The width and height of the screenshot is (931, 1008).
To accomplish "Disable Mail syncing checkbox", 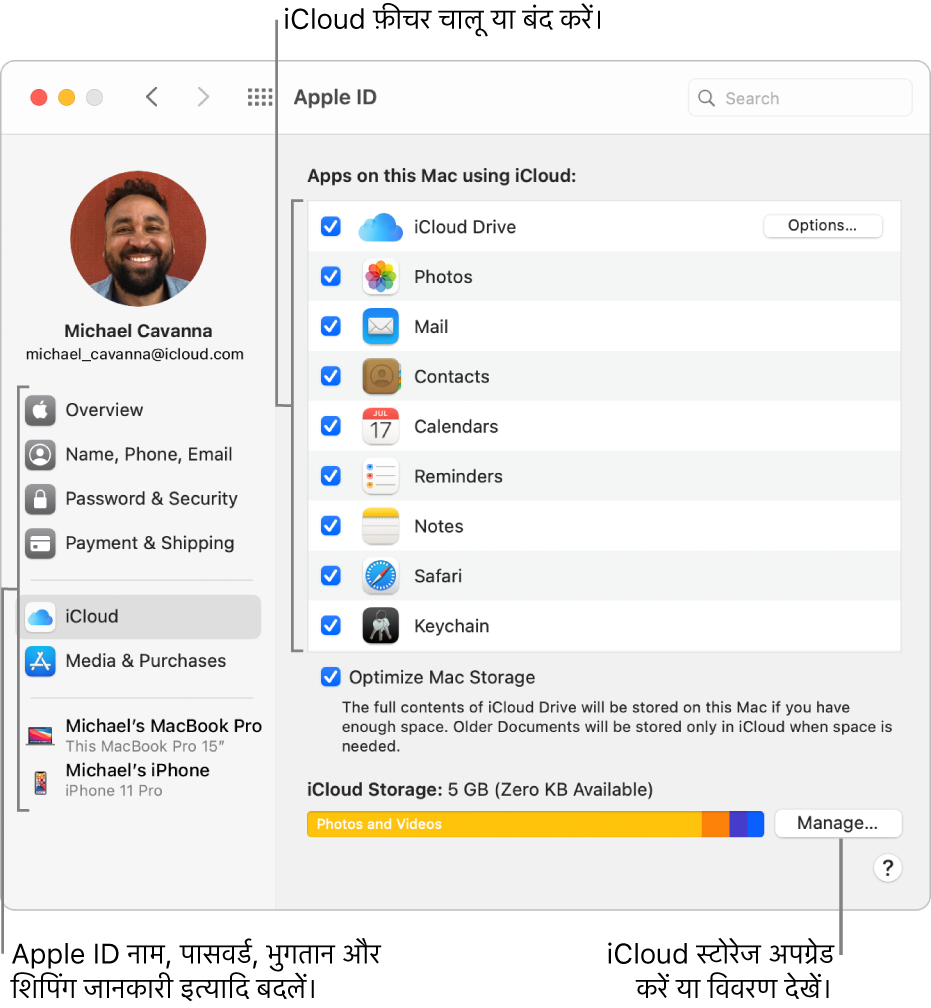I will pyautogui.click(x=330, y=326).
